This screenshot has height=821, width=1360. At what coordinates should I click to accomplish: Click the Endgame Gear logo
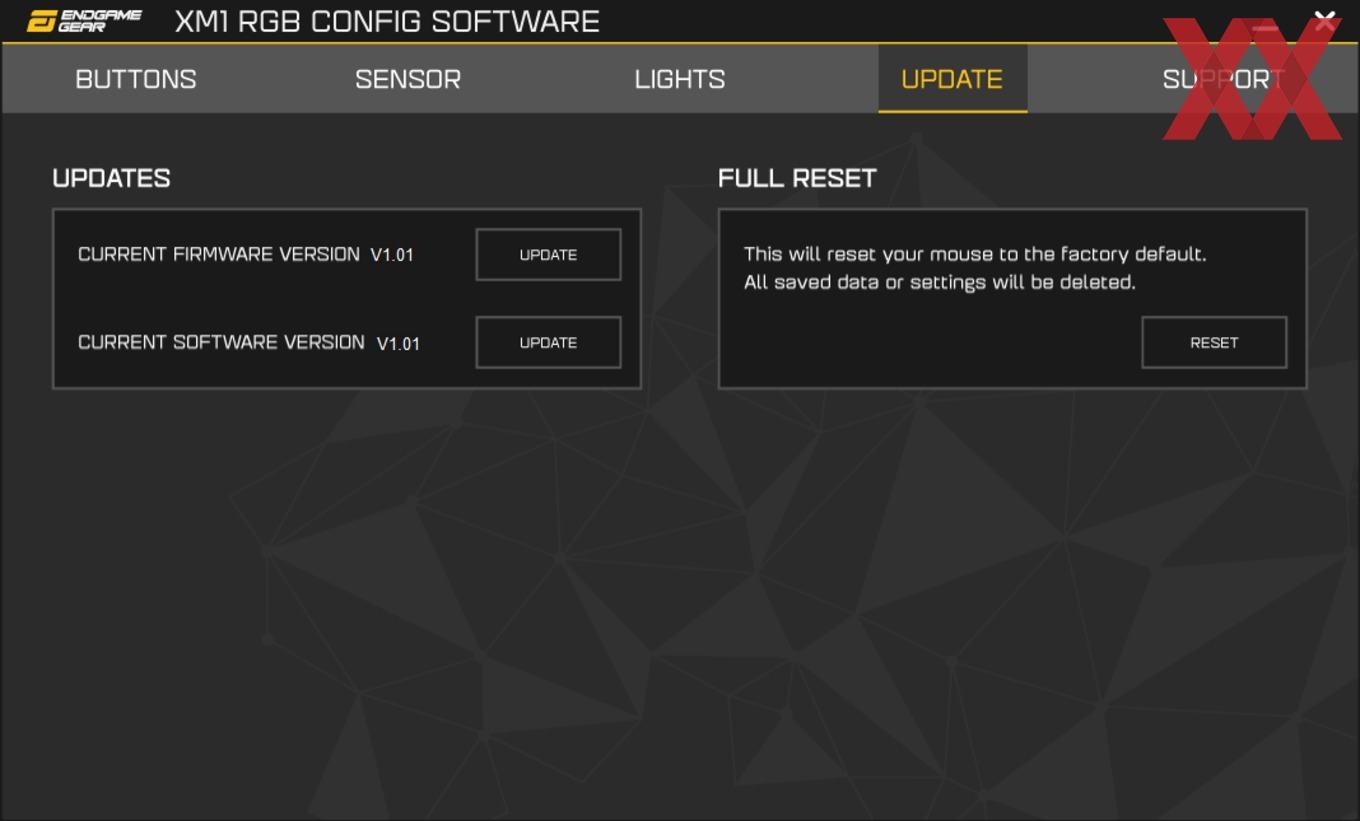point(84,21)
